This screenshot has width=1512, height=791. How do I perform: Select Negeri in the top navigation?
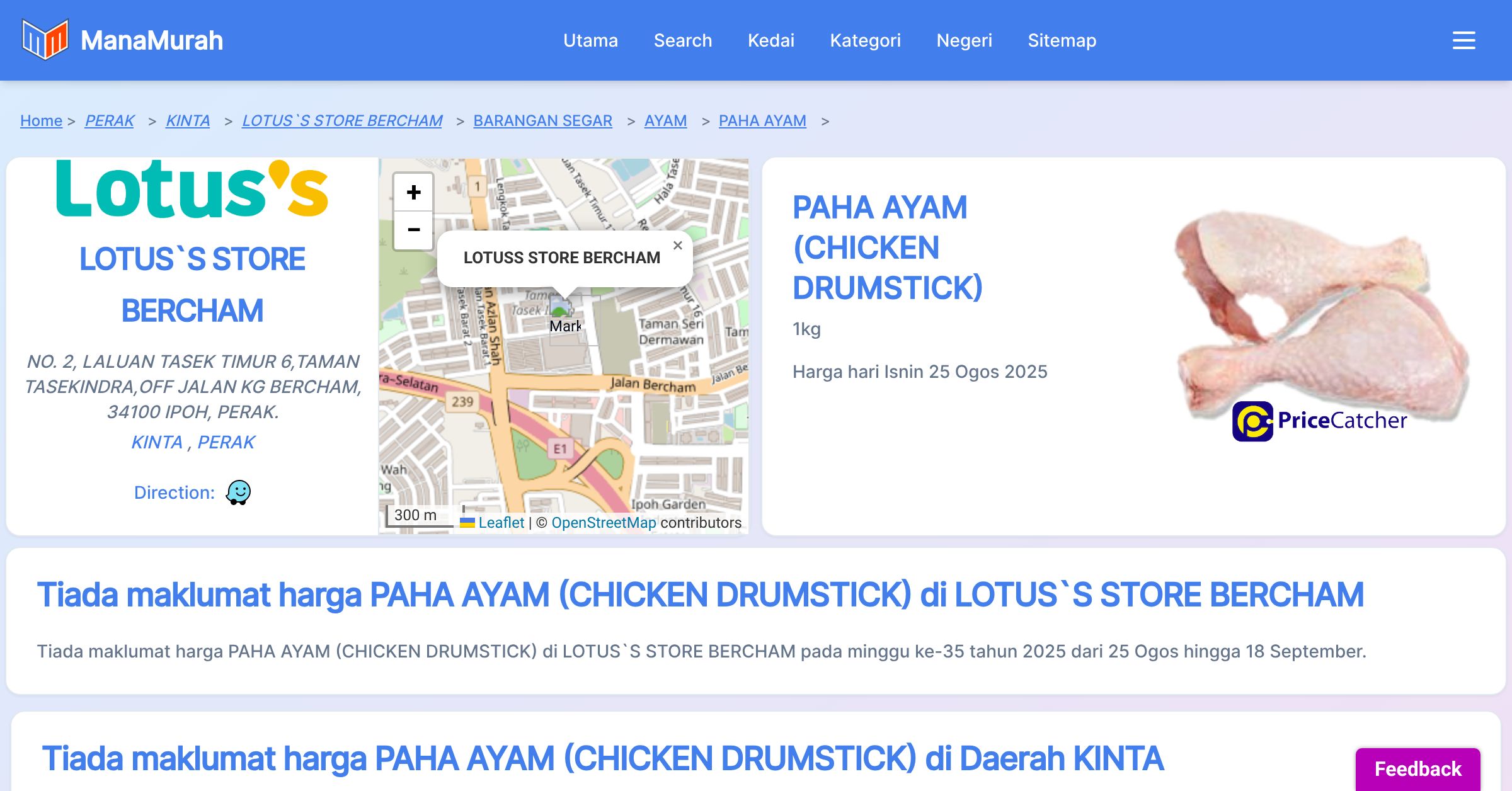(964, 40)
